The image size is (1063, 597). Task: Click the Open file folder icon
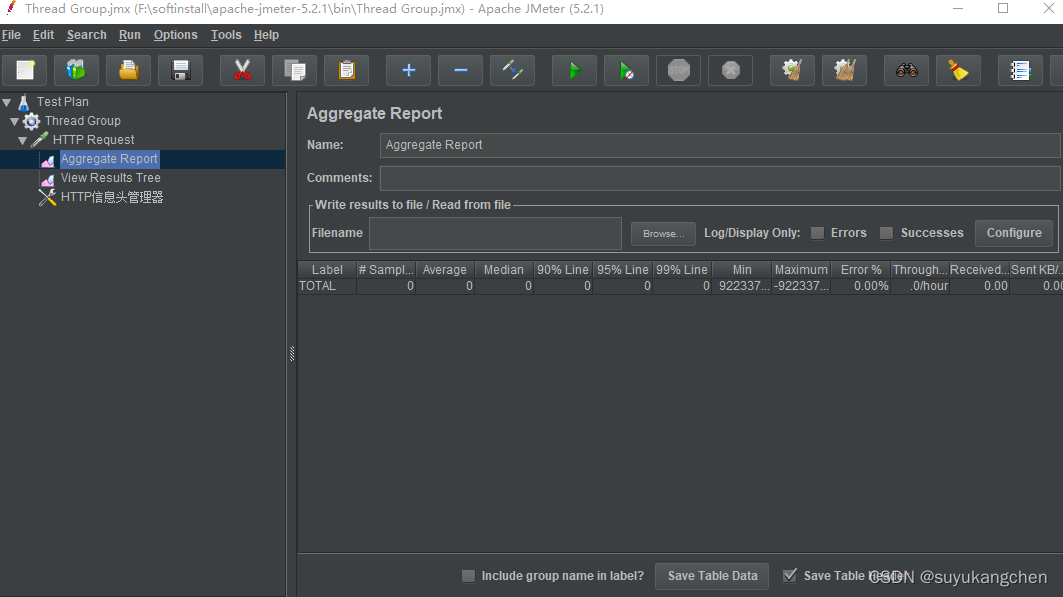129,70
